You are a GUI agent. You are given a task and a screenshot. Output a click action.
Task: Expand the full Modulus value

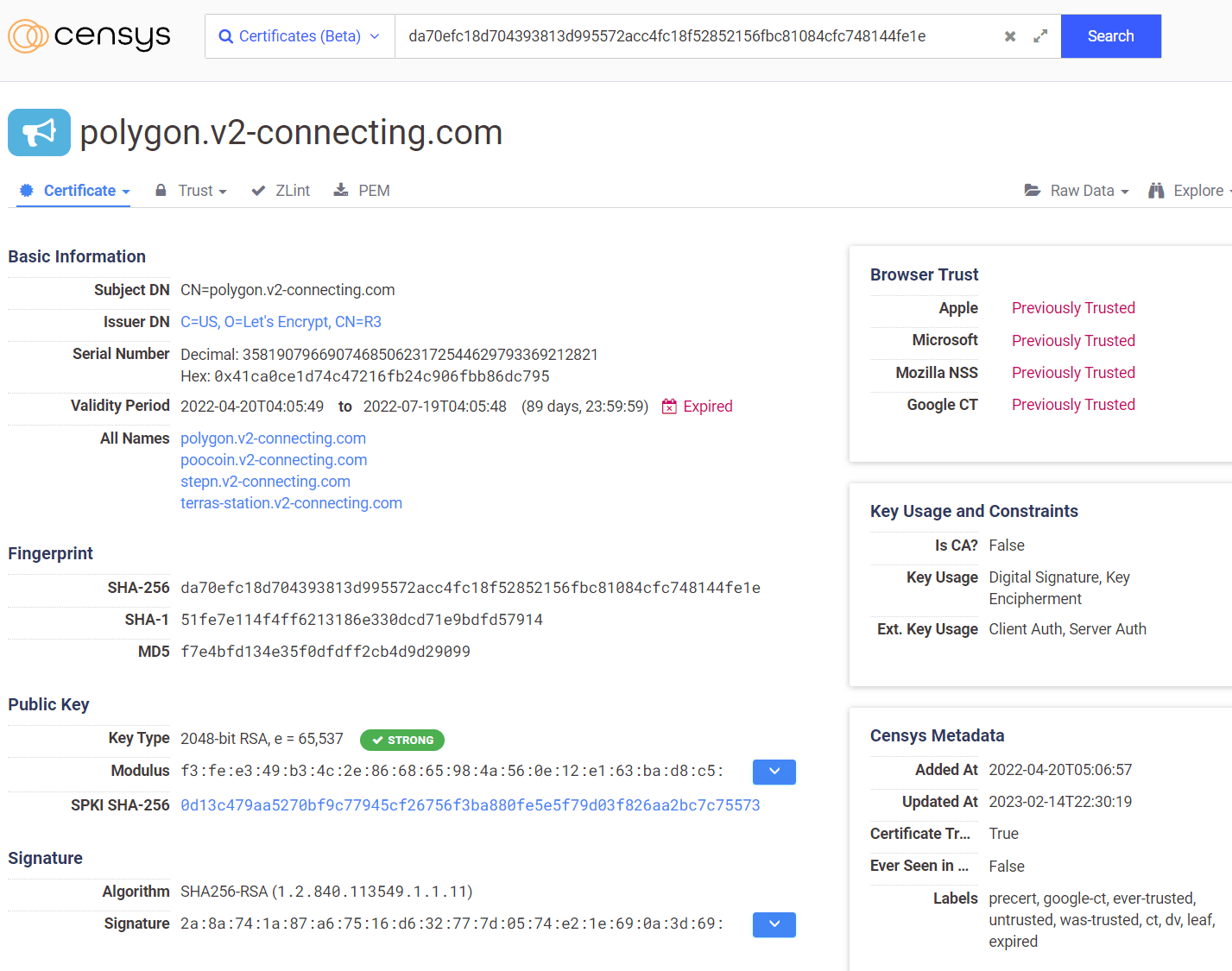pyautogui.click(x=774, y=772)
